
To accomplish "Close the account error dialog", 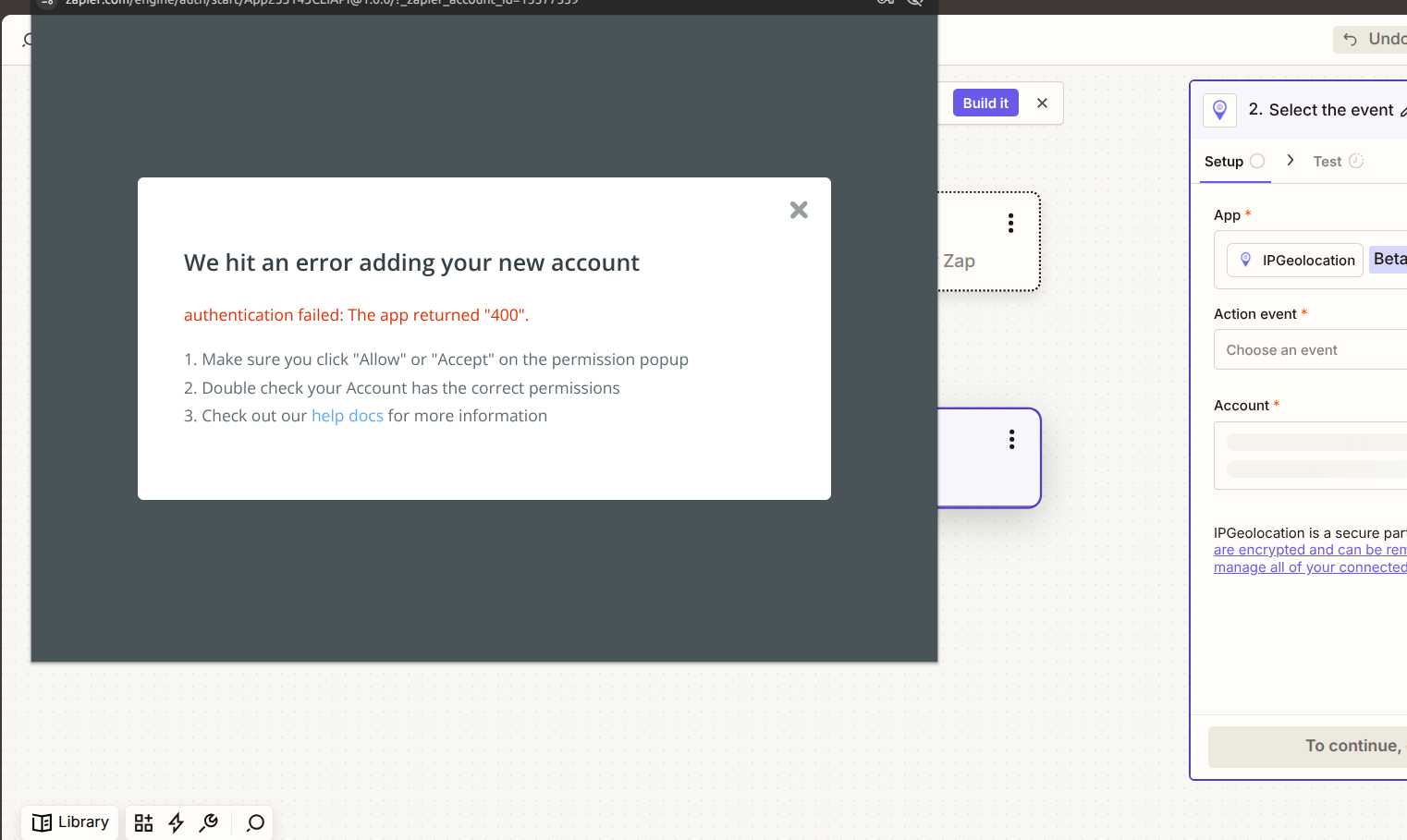I will 799,211.
